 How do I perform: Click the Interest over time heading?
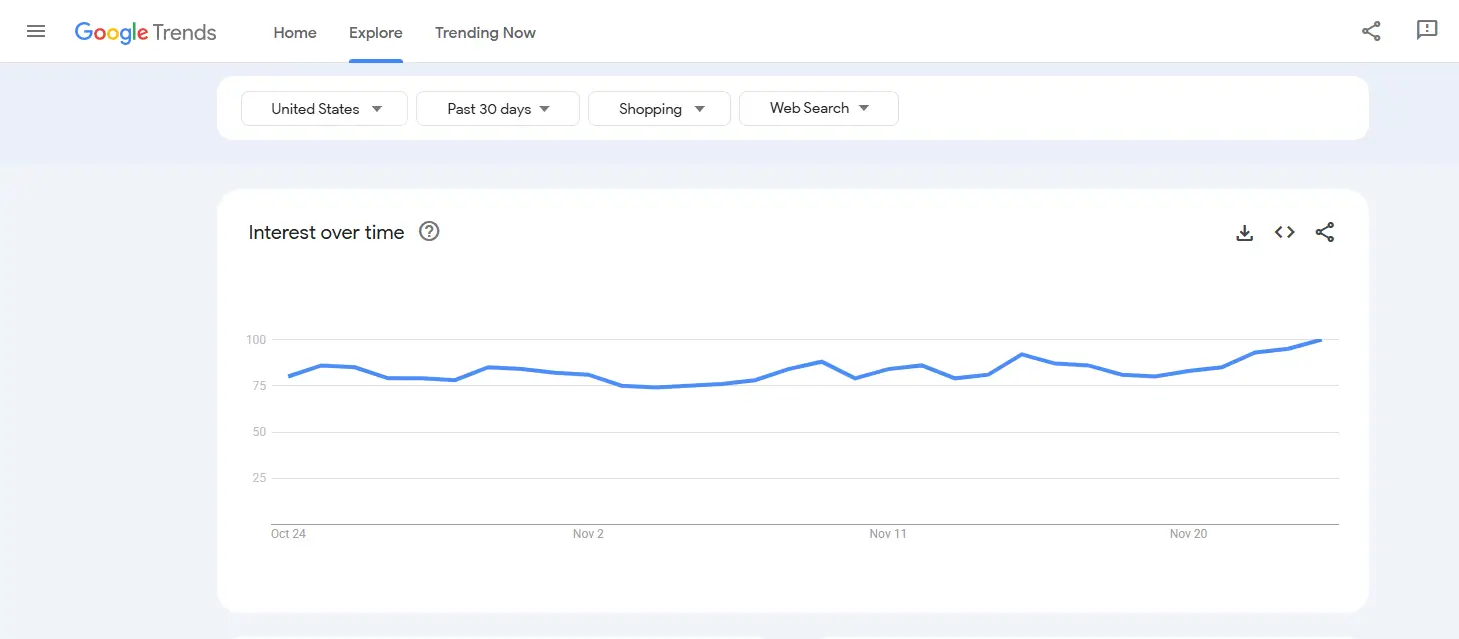tap(327, 232)
